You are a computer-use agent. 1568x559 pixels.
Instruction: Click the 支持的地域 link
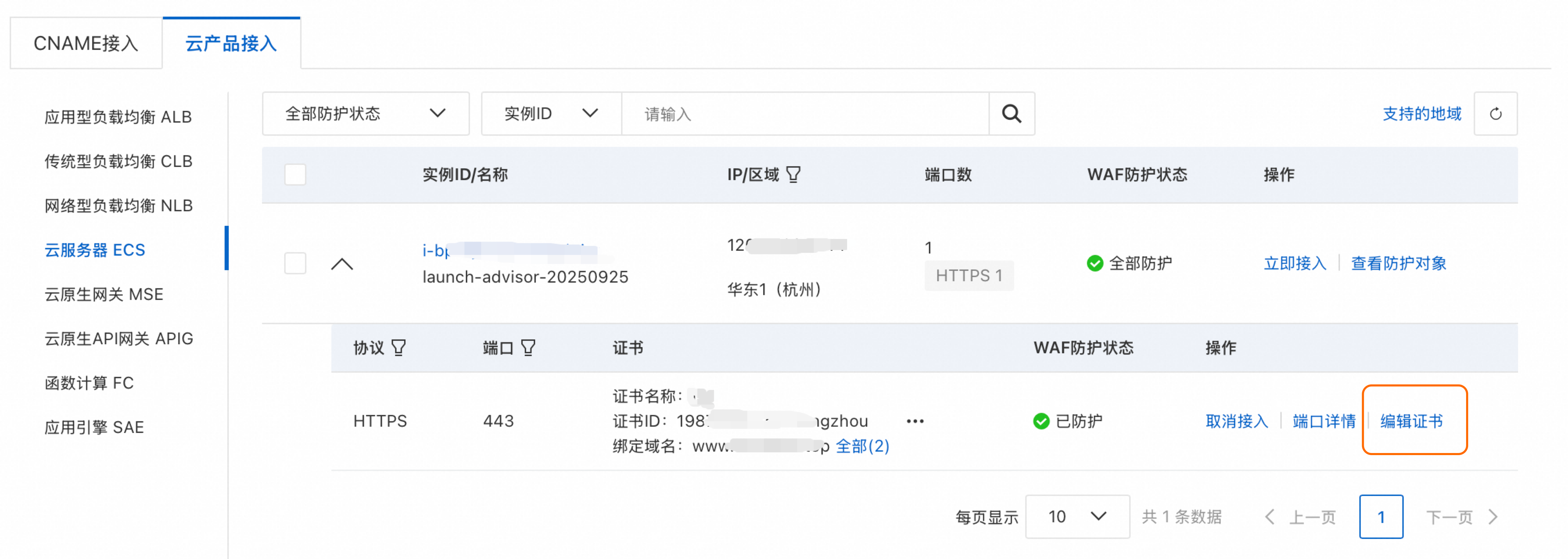(x=1421, y=114)
